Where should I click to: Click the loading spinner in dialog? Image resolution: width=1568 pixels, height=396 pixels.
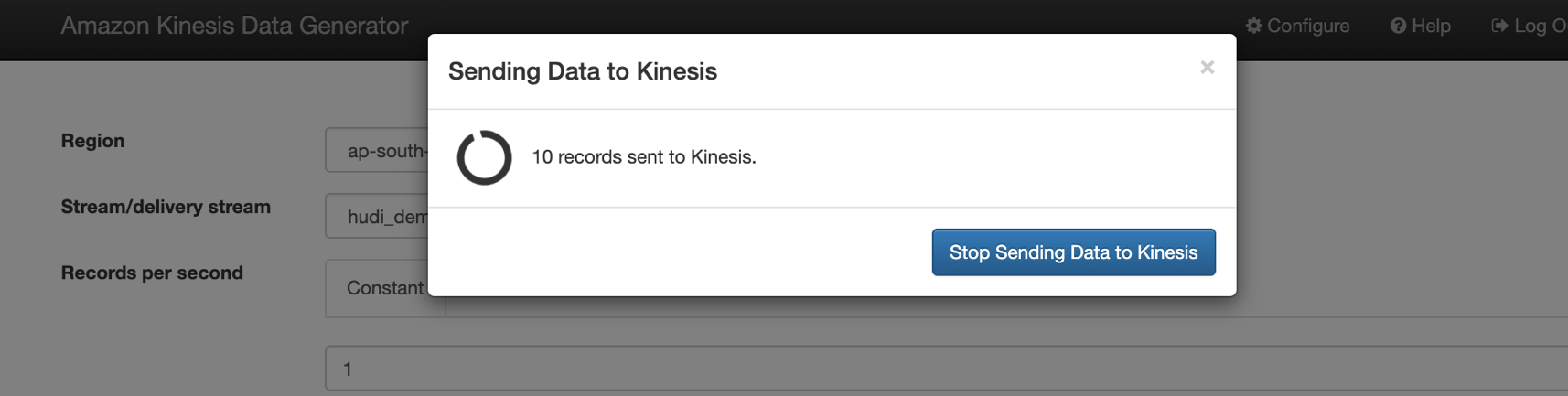tap(484, 157)
